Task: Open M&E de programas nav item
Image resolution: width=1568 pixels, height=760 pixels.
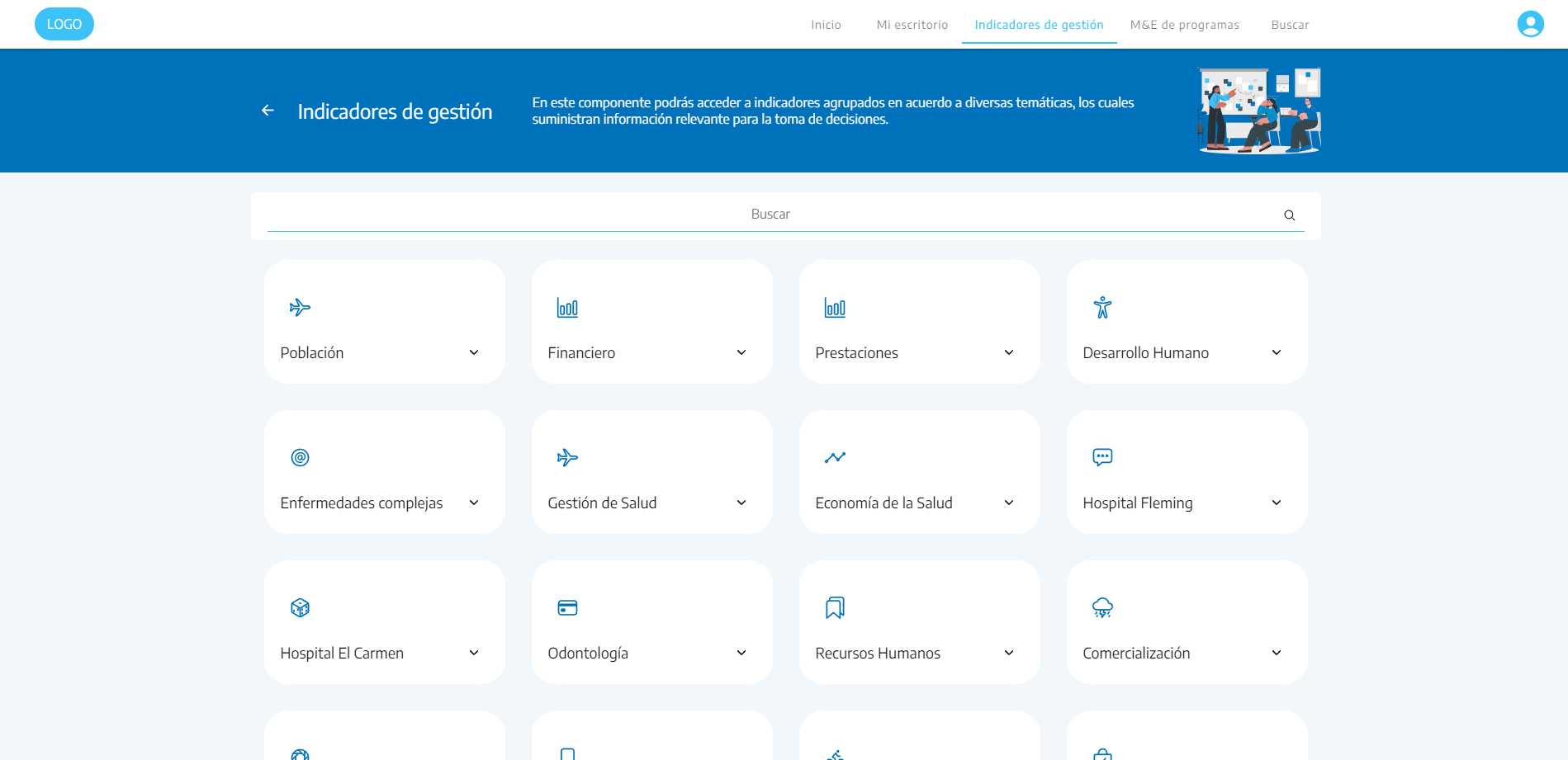Action: [1185, 25]
